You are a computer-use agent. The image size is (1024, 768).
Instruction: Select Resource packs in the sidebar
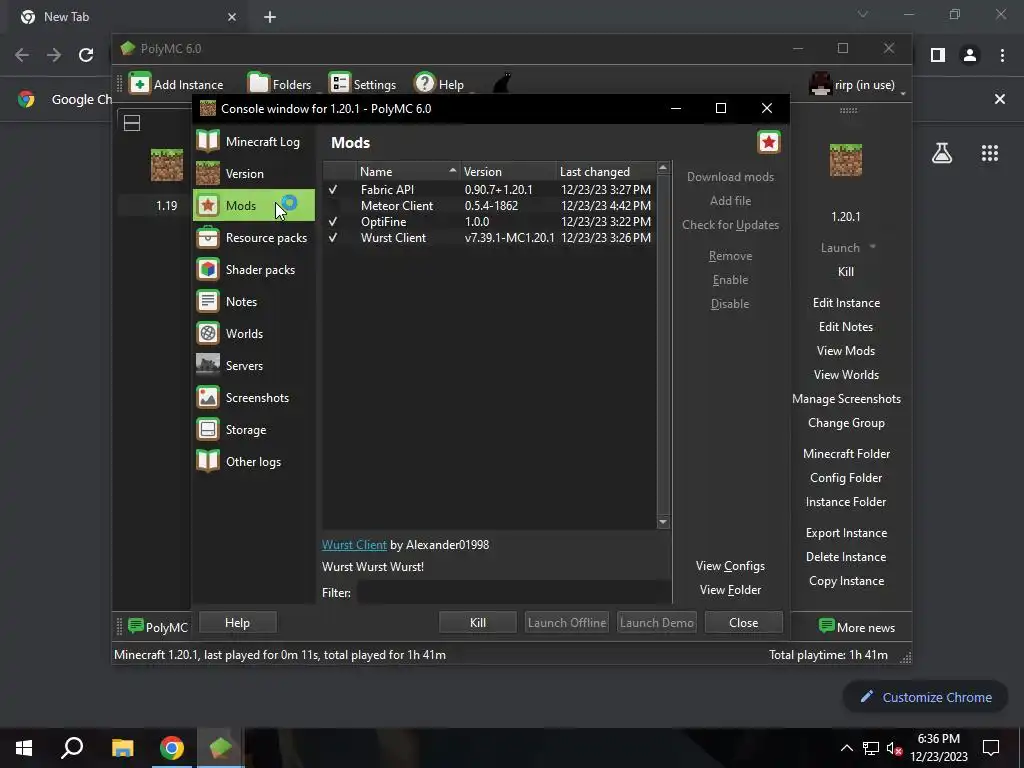[254, 238]
